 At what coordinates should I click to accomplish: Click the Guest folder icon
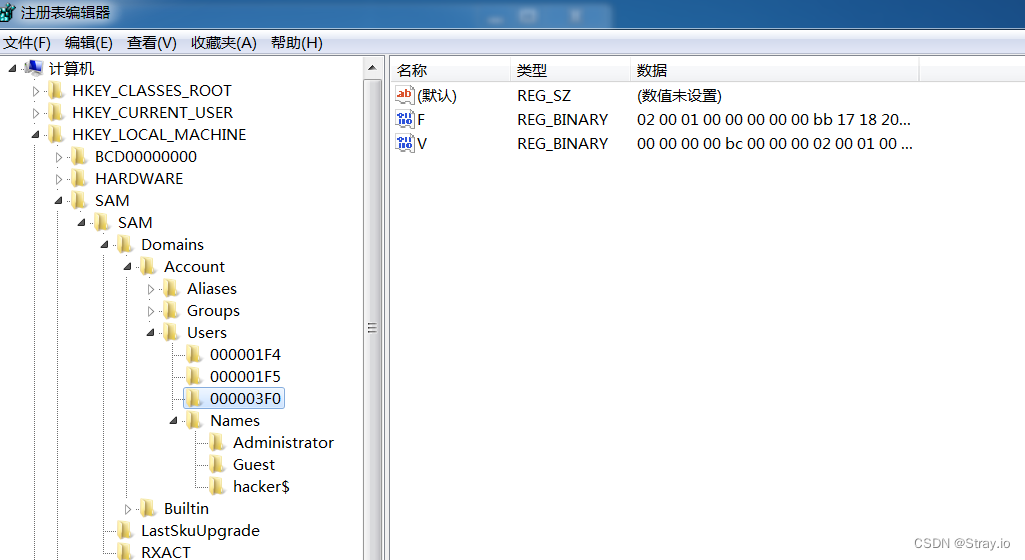tap(218, 465)
